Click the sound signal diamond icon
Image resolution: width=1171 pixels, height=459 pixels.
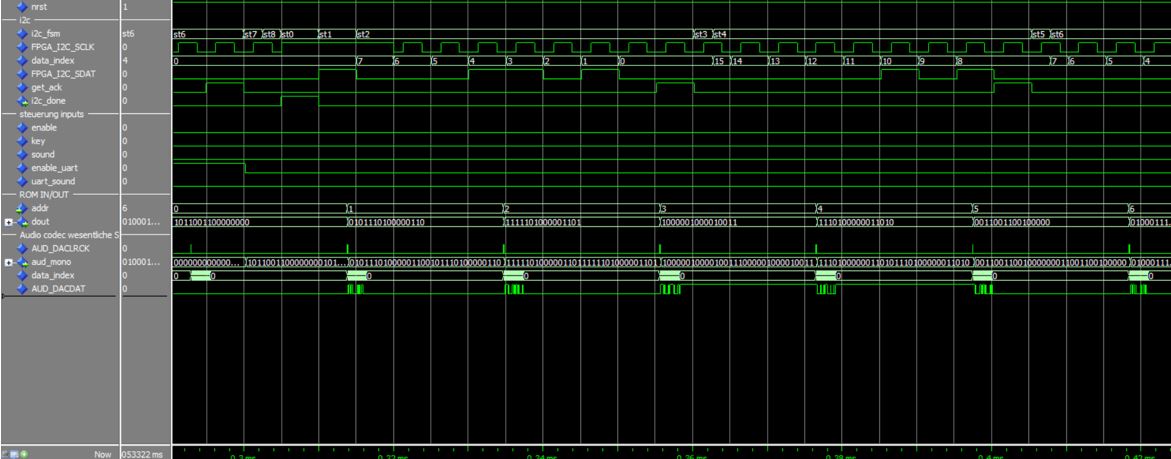point(22,154)
